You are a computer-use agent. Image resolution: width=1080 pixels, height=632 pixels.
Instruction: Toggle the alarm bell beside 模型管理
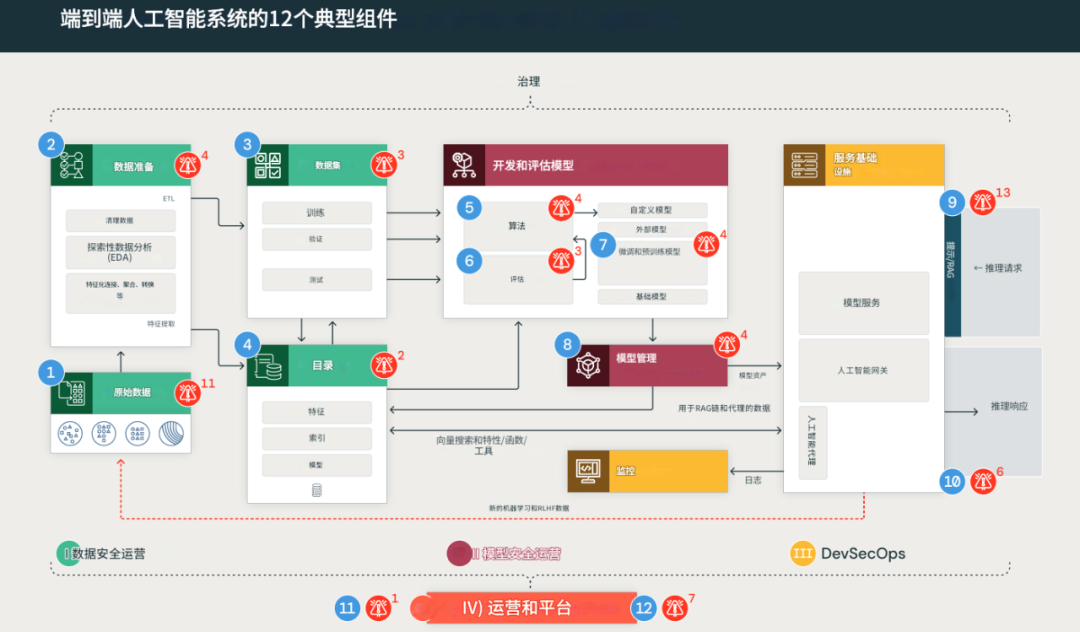pos(727,345)
